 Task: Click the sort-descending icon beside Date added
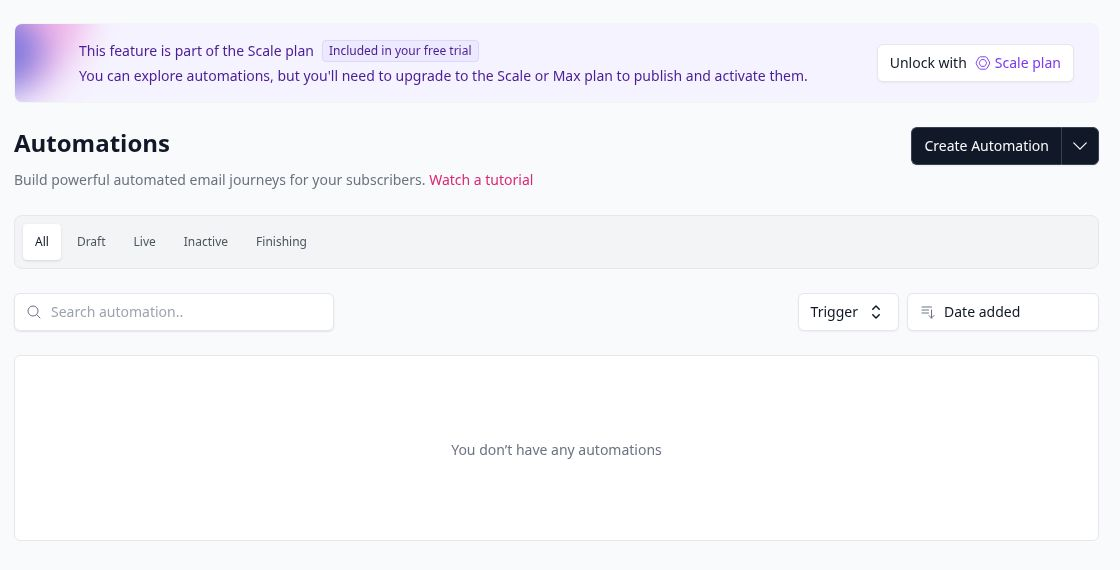tap(927, 312)
